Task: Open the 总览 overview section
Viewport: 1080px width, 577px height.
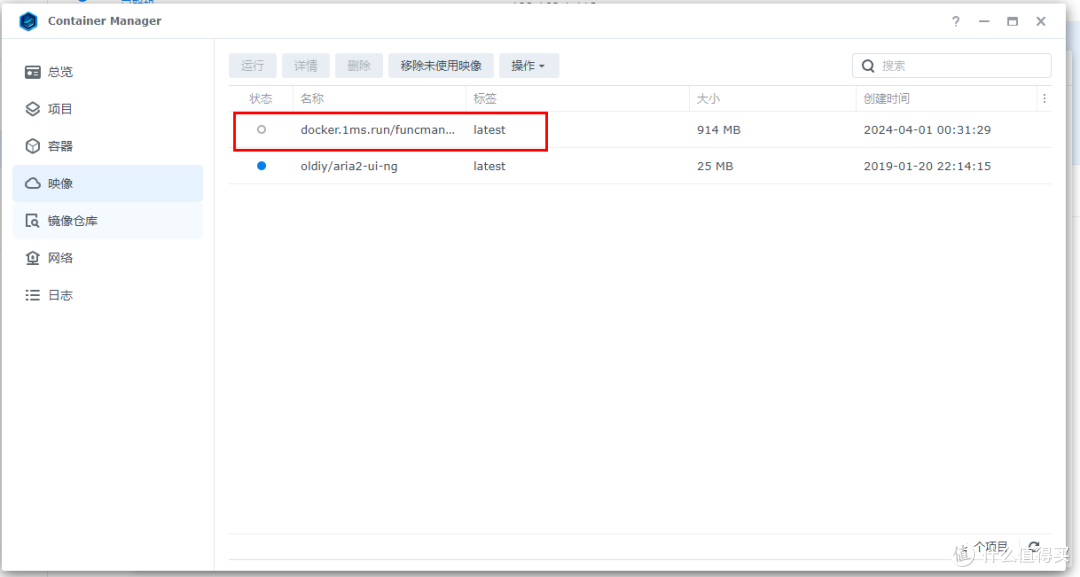Action: tap(107, 72)
